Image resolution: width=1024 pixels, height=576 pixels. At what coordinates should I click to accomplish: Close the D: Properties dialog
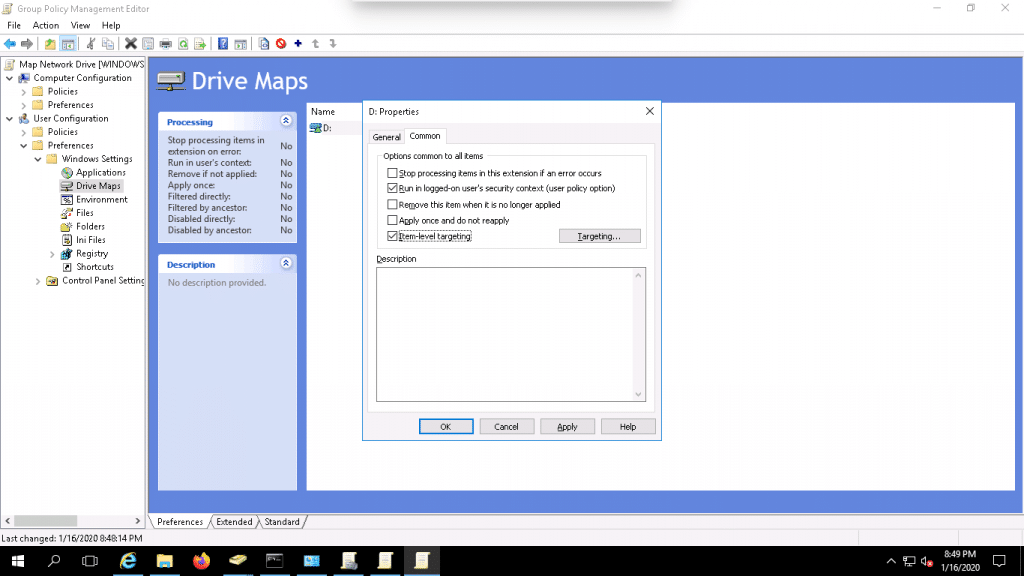point(650,111)
